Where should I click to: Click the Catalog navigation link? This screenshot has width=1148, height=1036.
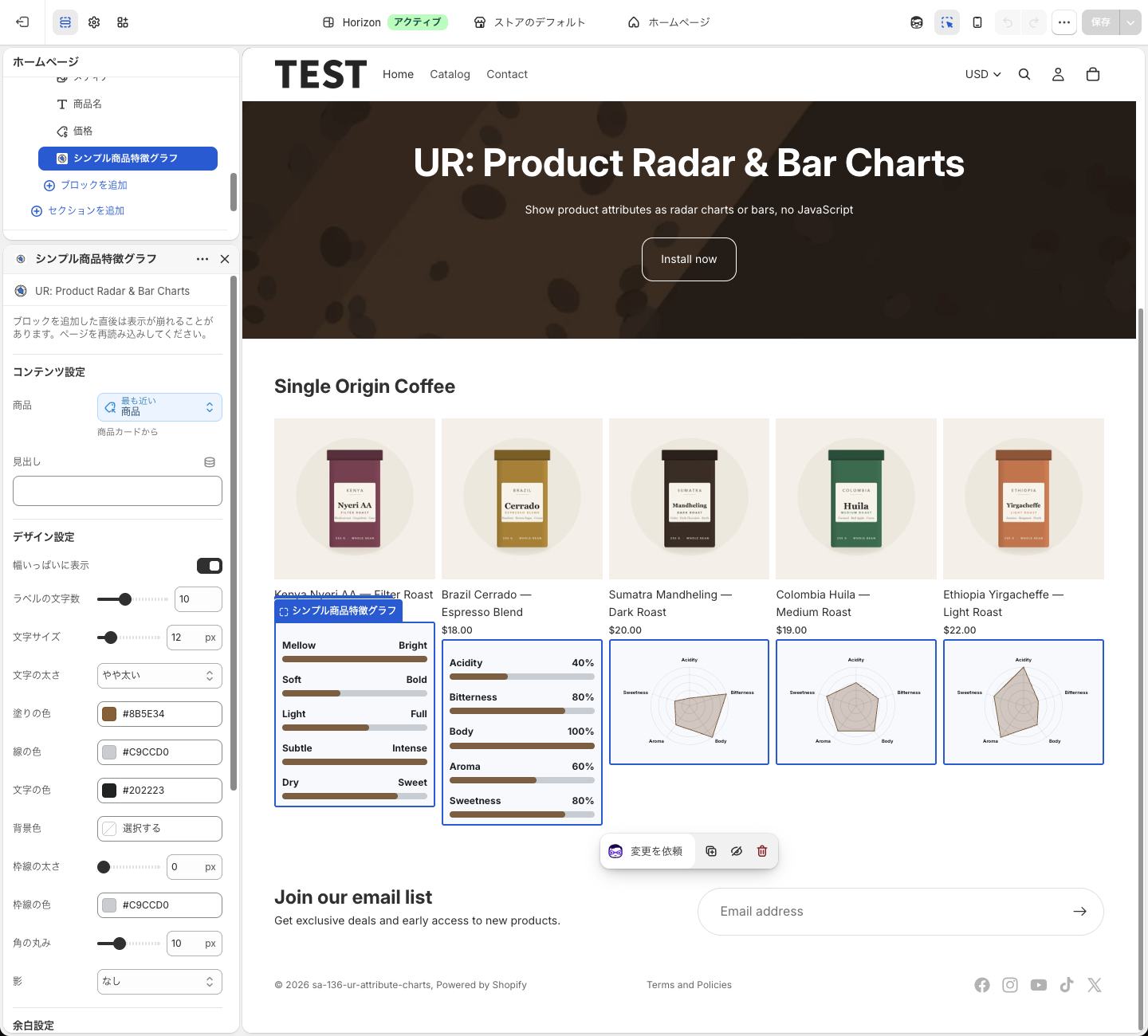click(x=450, y=74)
